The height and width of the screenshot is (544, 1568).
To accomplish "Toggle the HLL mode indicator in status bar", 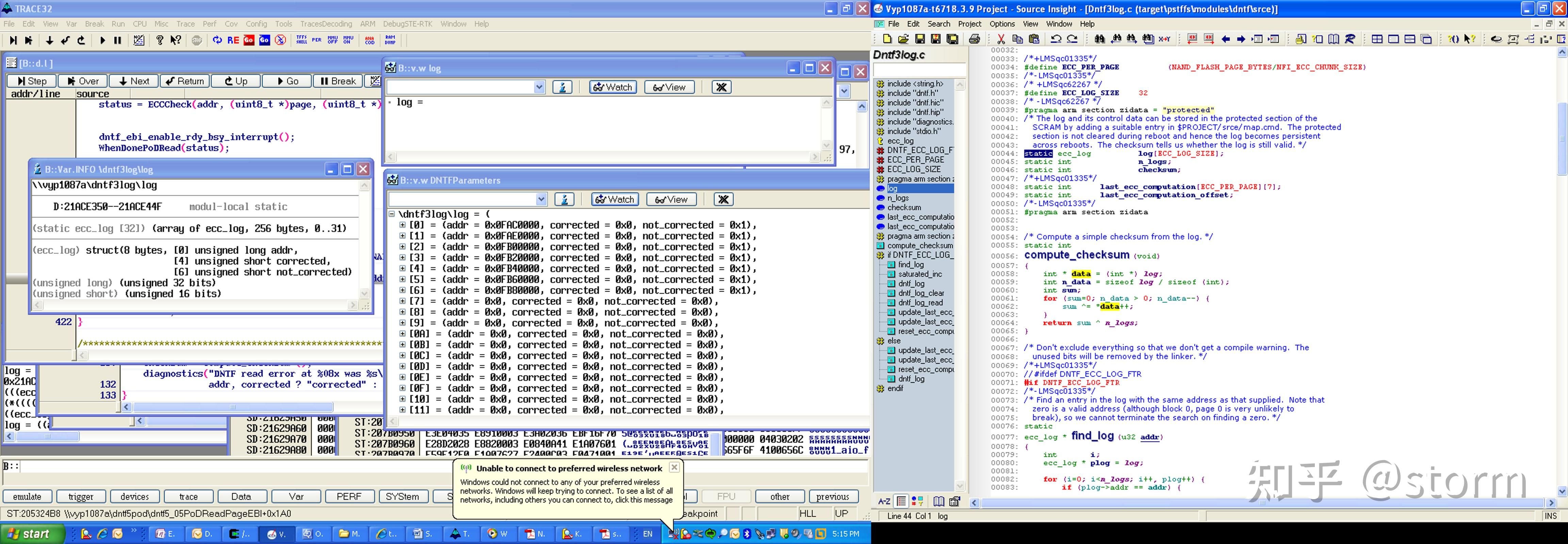I will coord(808,514).
